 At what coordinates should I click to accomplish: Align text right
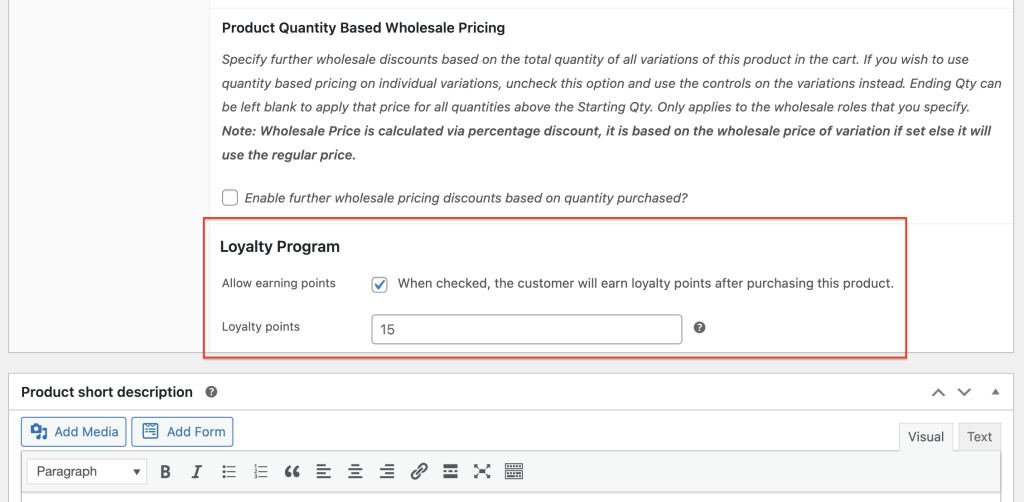pyautogui.click(x=387, y=472)
